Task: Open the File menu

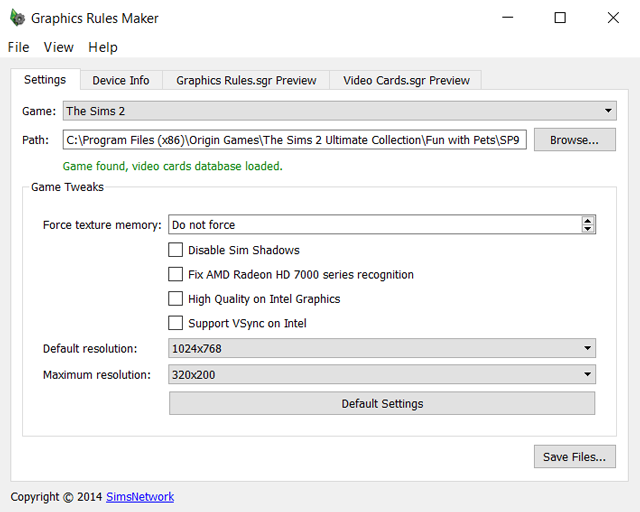Action: click(18, 47)
